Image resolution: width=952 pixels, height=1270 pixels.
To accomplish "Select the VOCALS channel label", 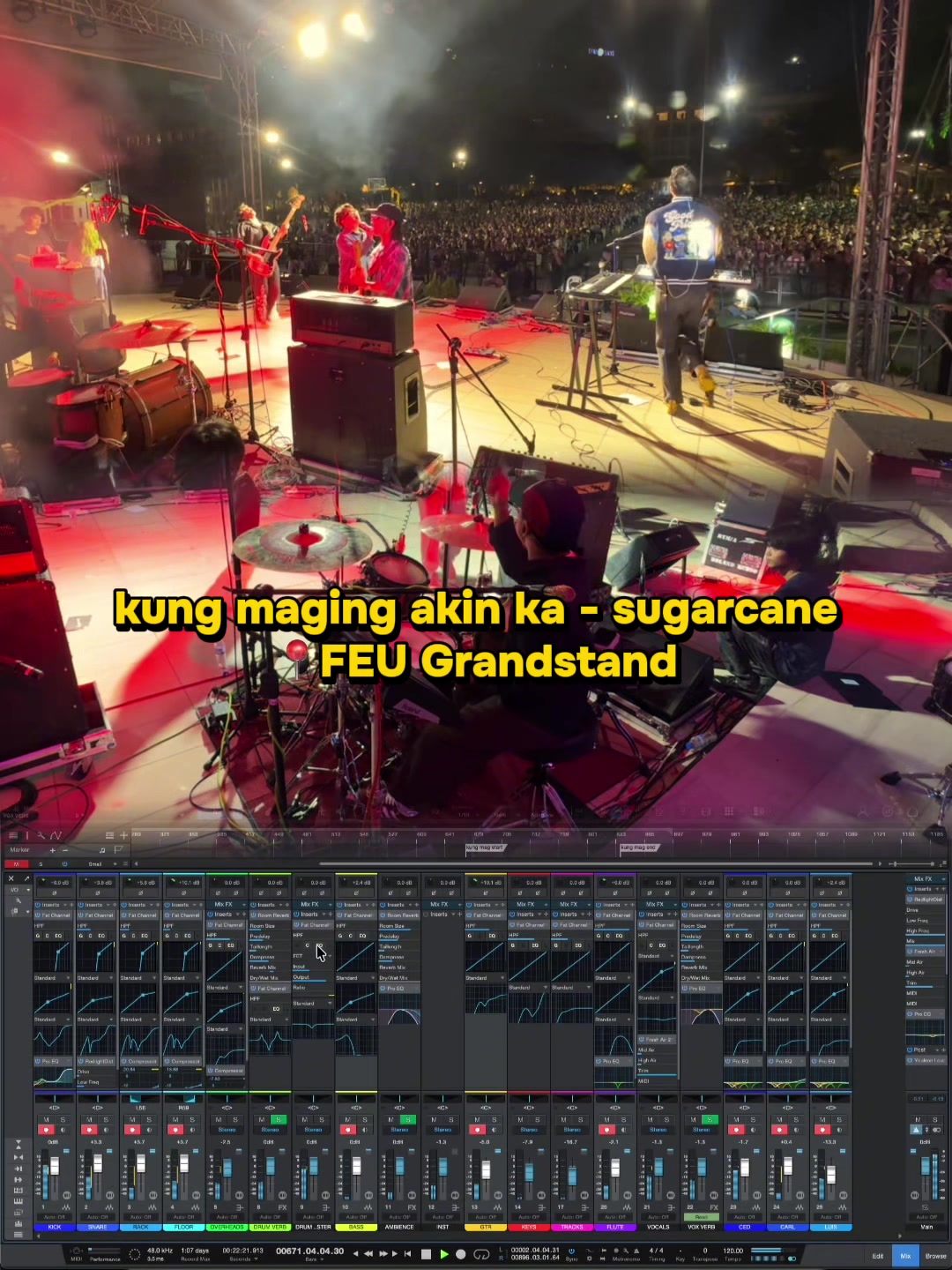I will click(x=658, y=1227).
